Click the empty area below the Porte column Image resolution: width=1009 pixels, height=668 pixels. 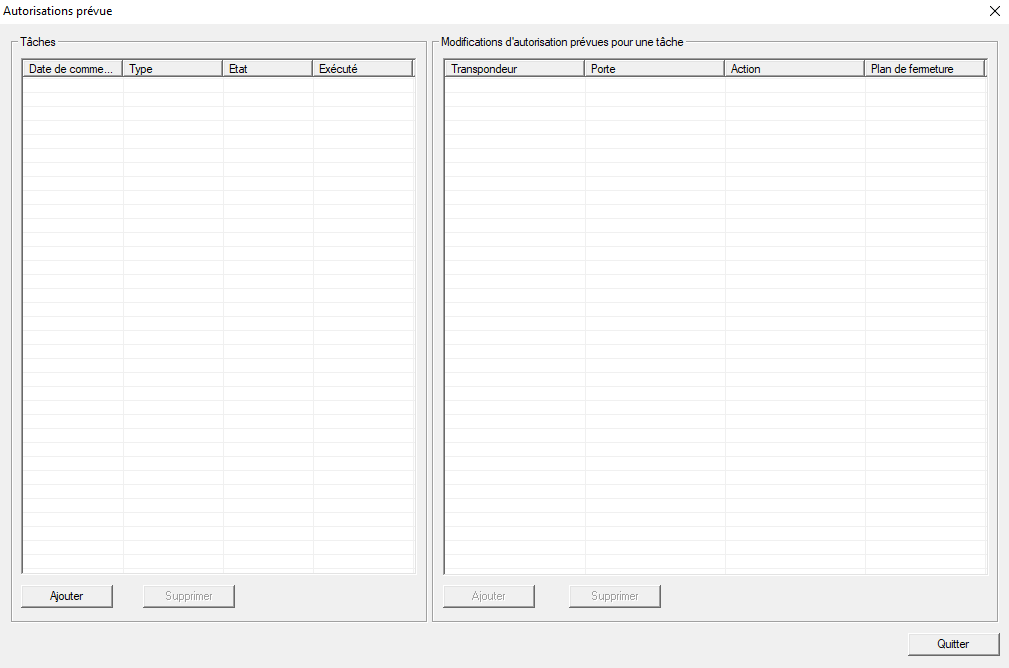(654, 320)
